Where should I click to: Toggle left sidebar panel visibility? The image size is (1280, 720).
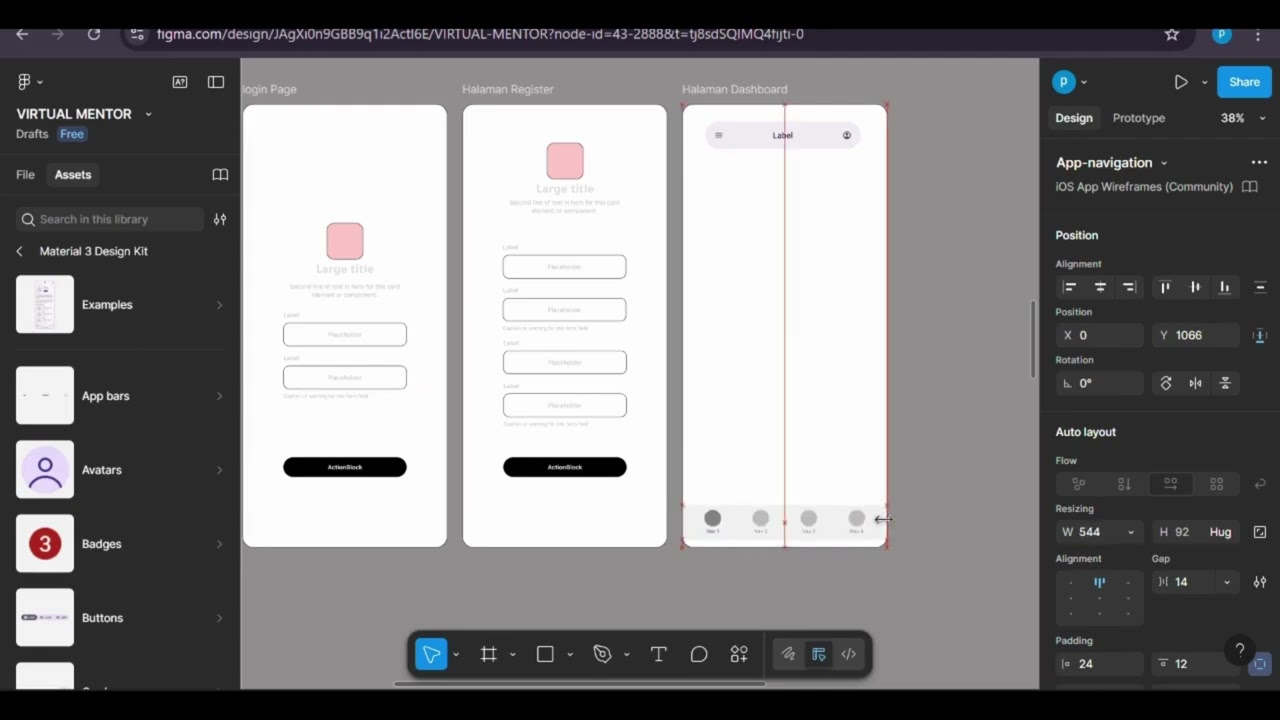(x=216, y=82)
